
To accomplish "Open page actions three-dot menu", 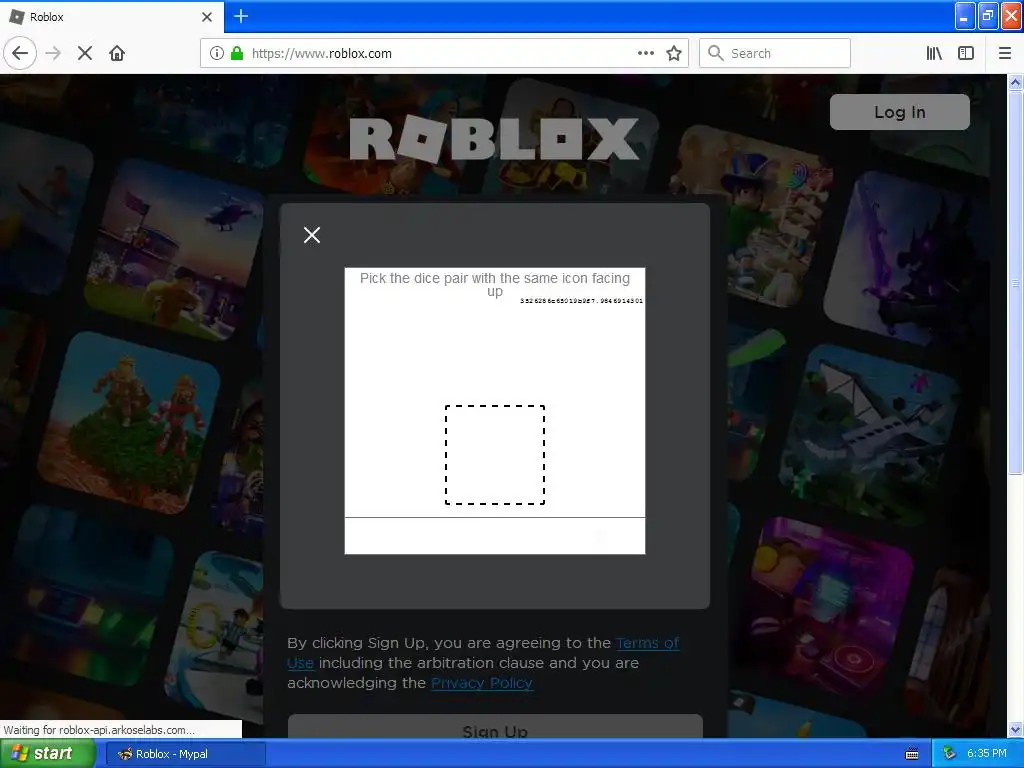I will click(x=646, y=53).
